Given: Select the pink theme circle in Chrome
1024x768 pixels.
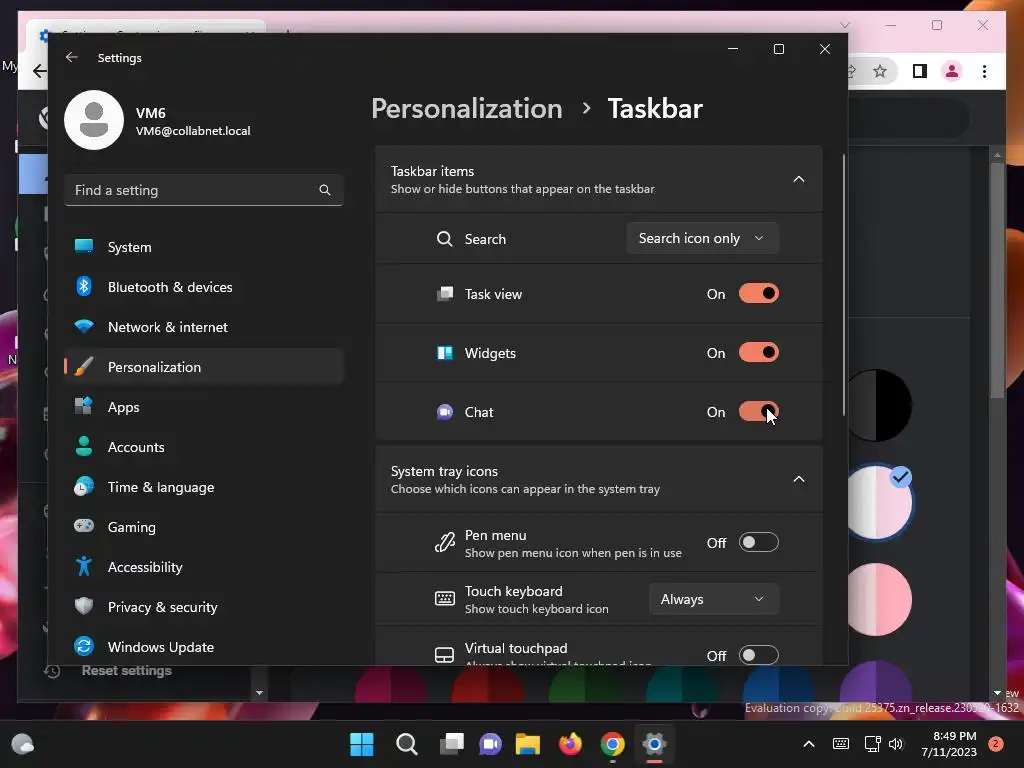Looking at the screenshot, I should 879,599.
